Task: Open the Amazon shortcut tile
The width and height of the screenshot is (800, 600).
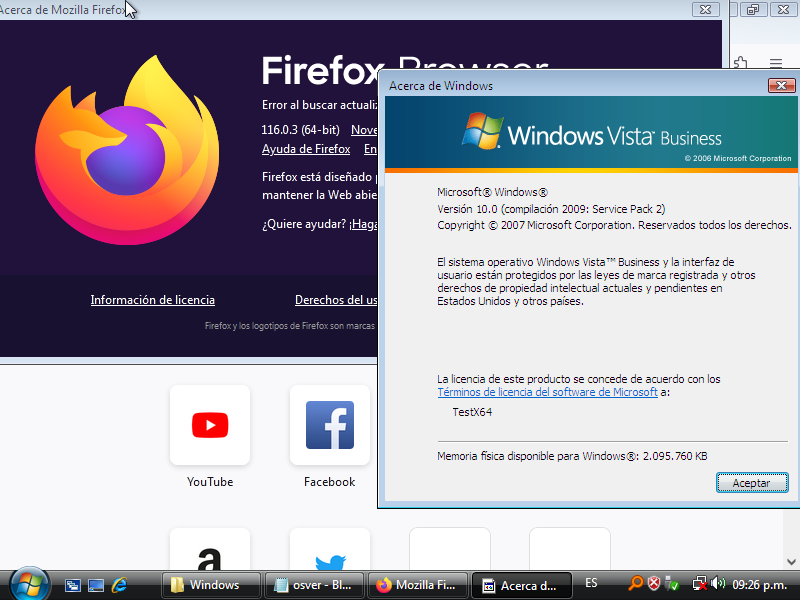Action: (210, 549)
